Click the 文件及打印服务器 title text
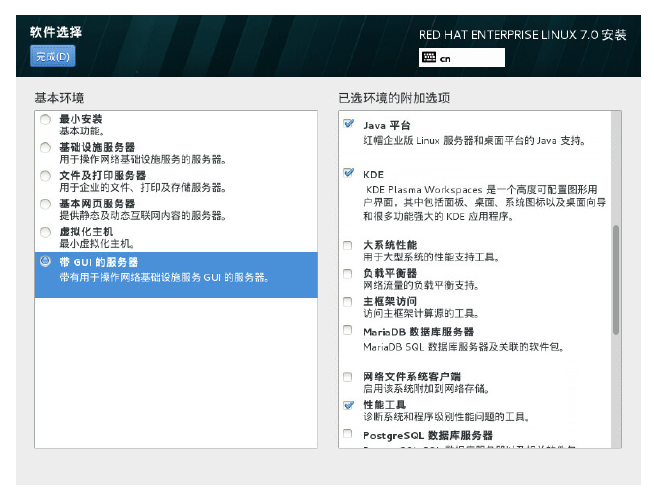Screen dimensions: 654x493 click(102, 175)
